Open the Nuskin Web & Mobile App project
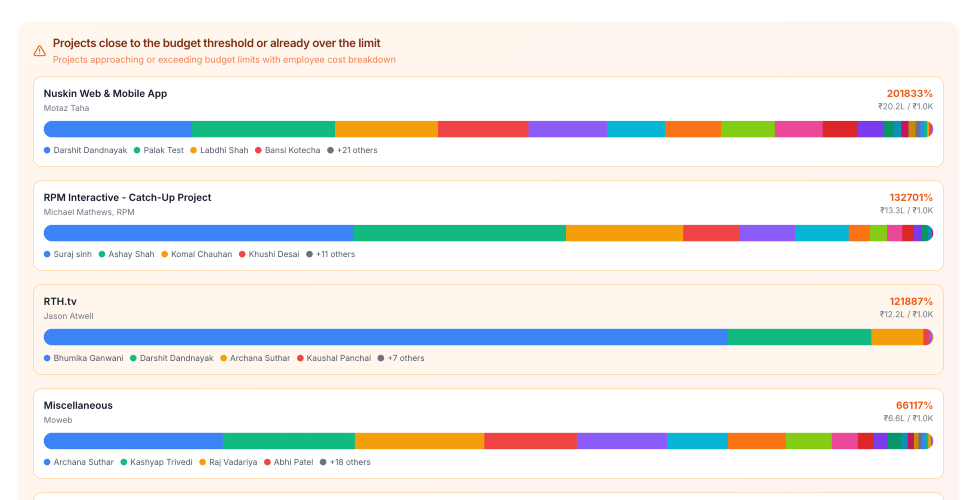This screenshot has width=977, height=500. [x=105, y=93]
